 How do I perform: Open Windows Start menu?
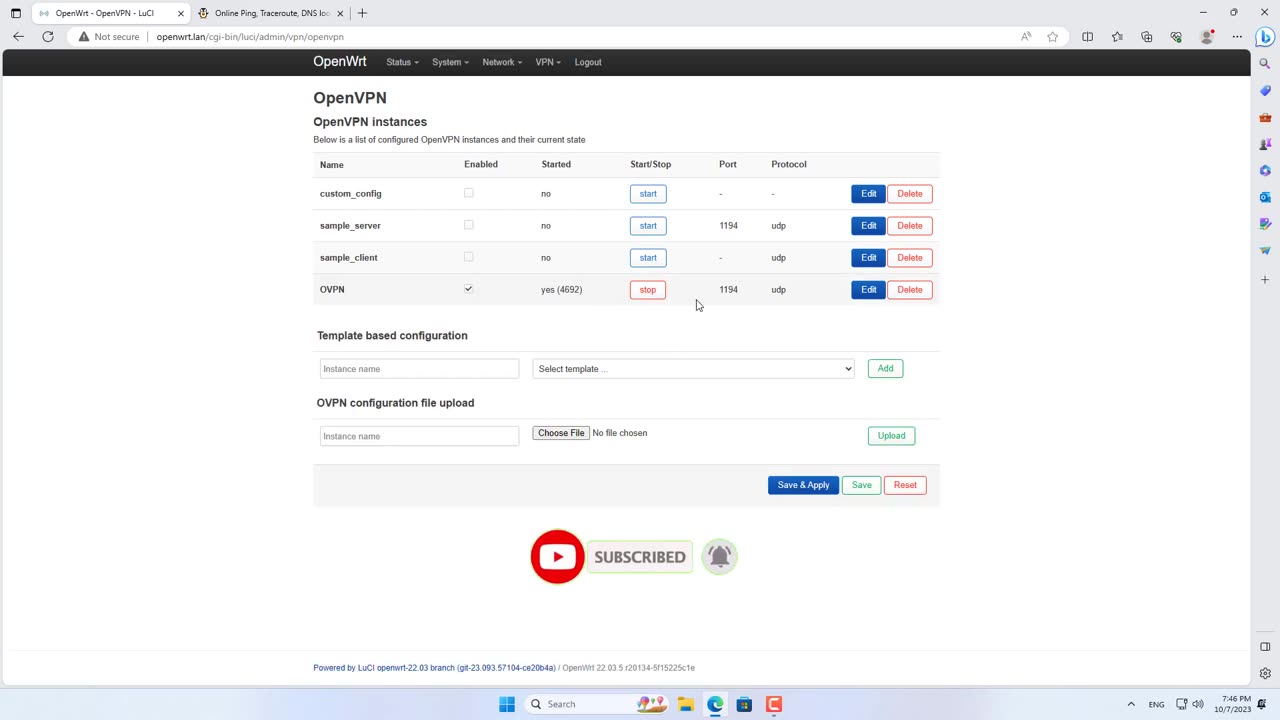coord(507,704)
